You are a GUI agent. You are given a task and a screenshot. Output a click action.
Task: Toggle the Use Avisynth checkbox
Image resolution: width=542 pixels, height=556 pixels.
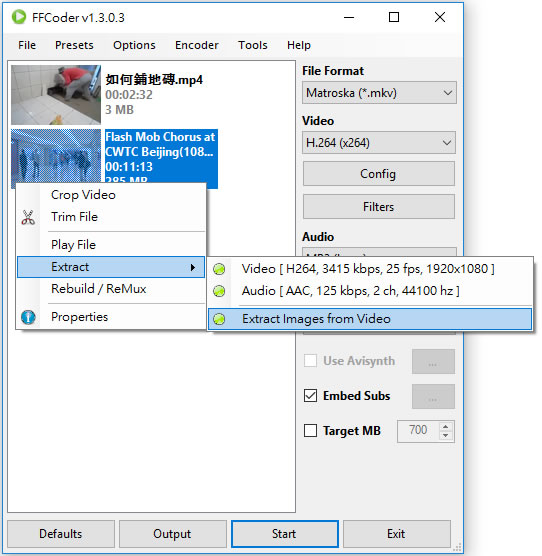[311, 361]
